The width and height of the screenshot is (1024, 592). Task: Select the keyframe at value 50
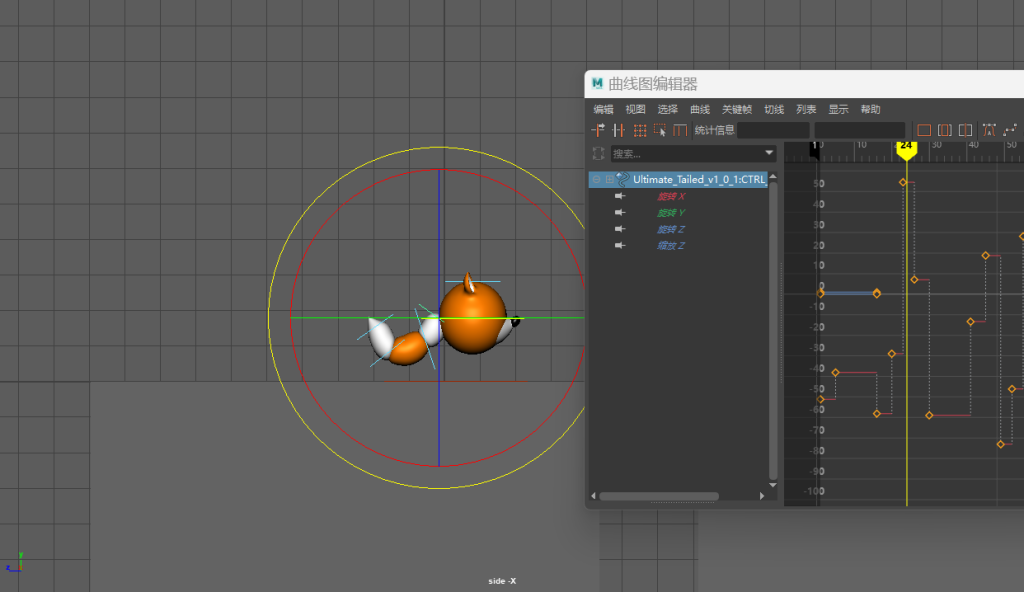click(x=903, y=182)
